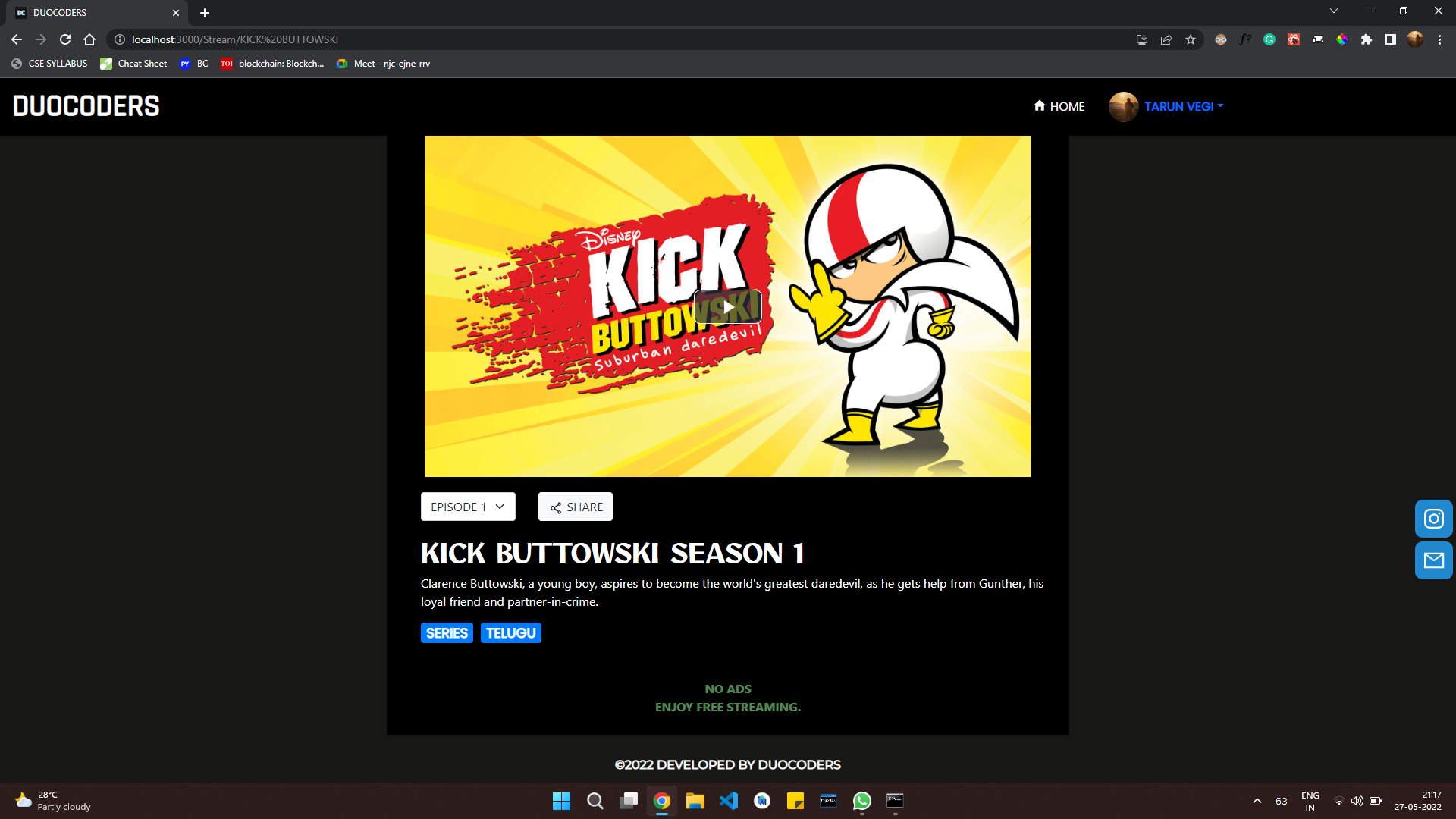Open the terminal taskbar icon
This screenshot has height=819, width=1456.
[x=896, y=801]
